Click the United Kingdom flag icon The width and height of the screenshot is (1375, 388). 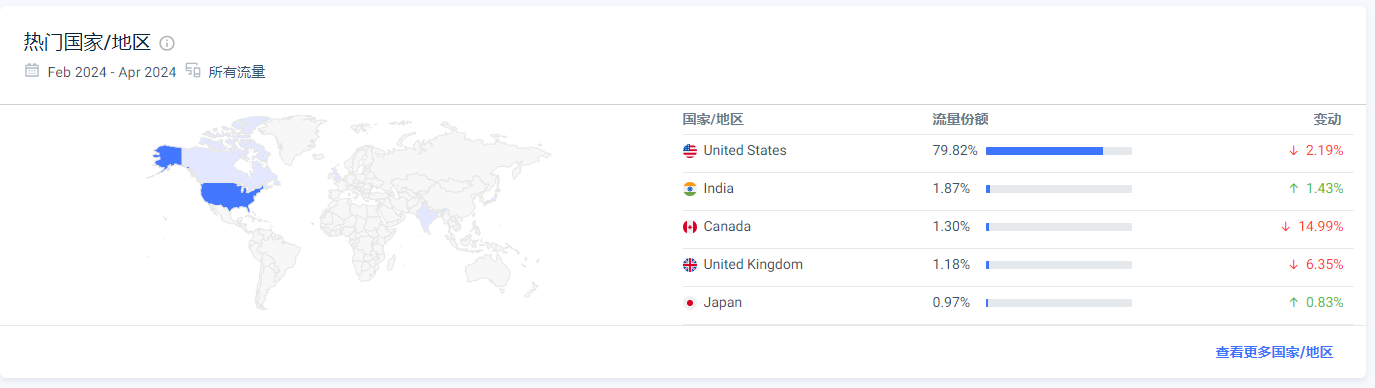[x=690, y=265]
